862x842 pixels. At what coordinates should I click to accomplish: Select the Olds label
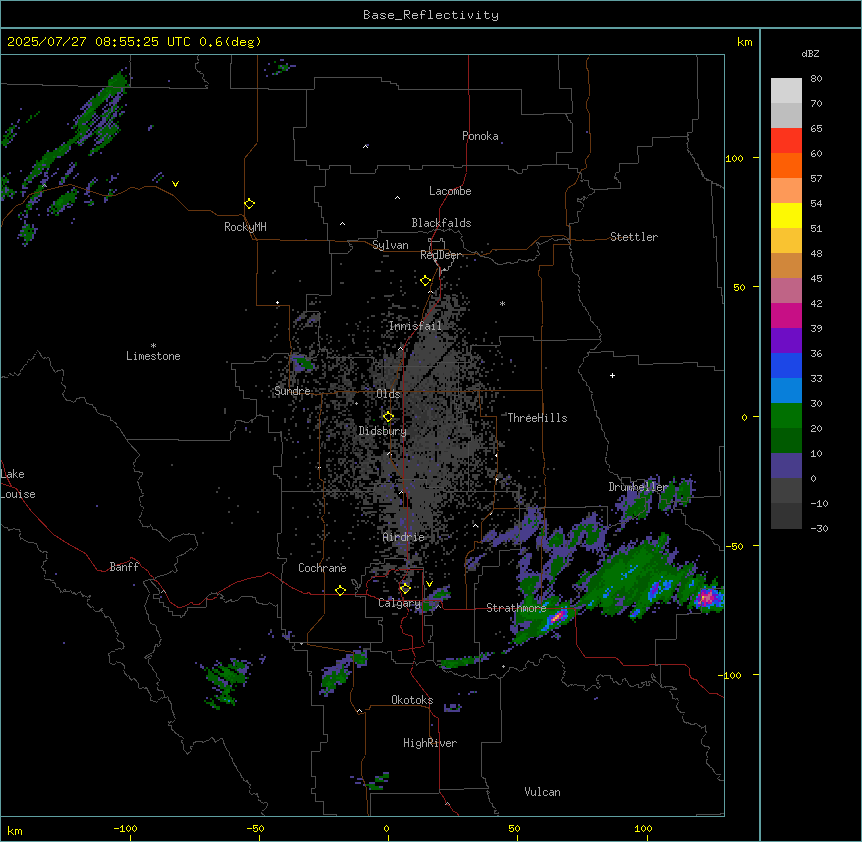tap(388, 394)
